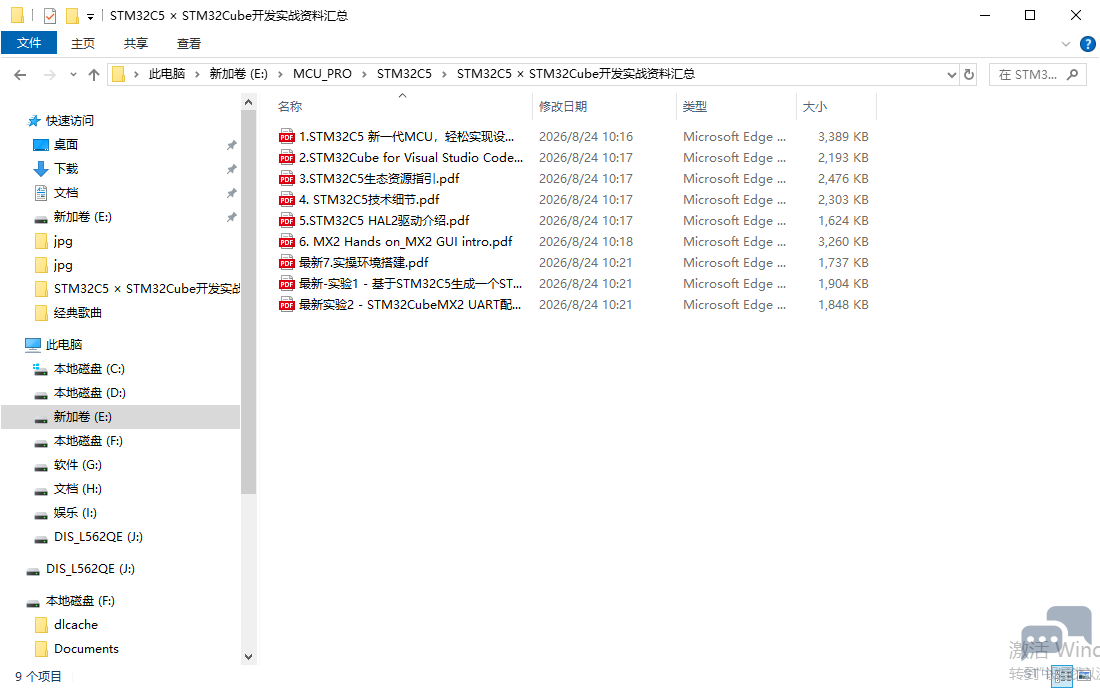
Task: Go up one folder level
Action: tap(93, 74)
